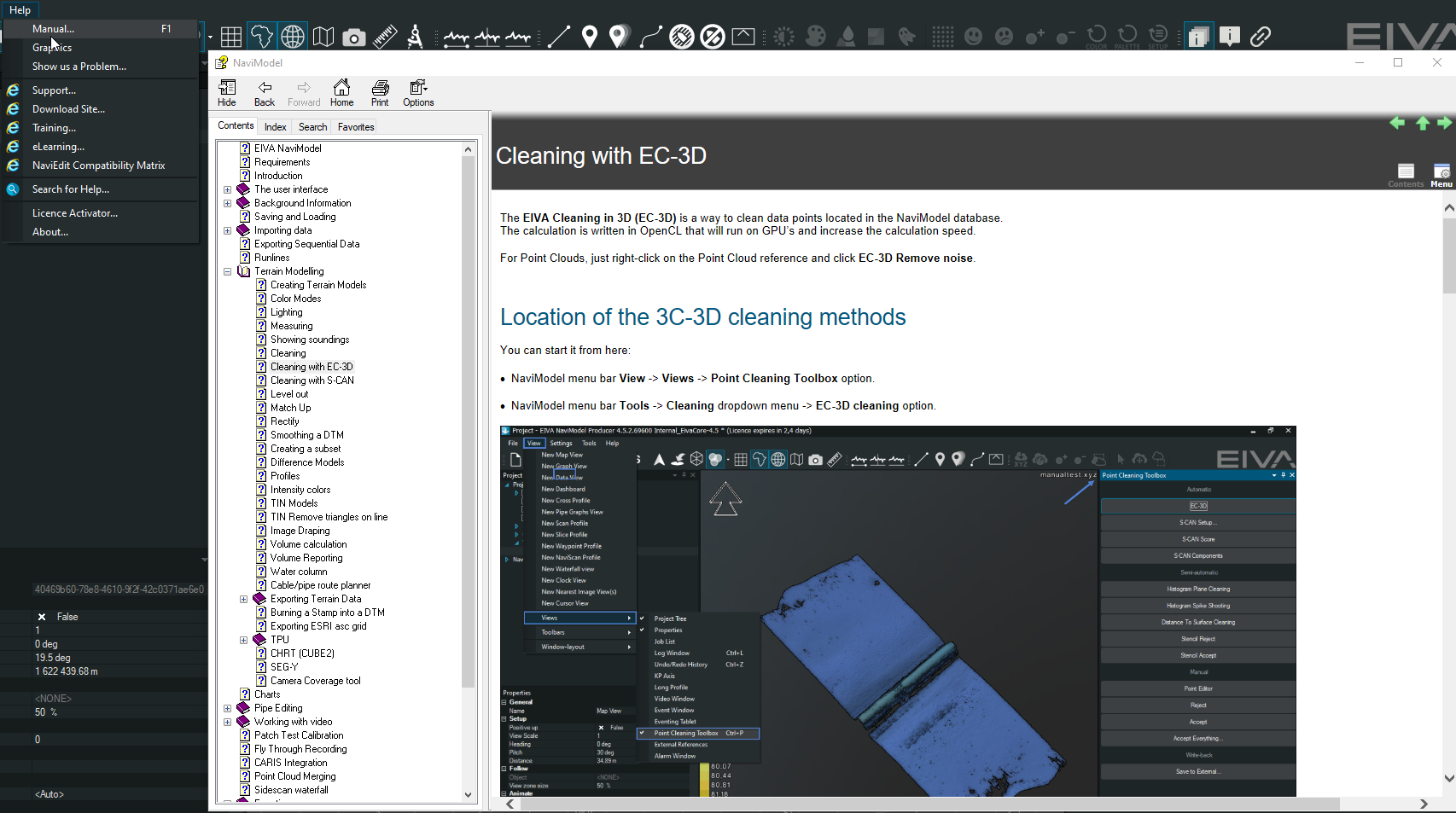The image size is (1456, 813).
Task: Click the Hide icon in help viewer
Action: [227, 93]
